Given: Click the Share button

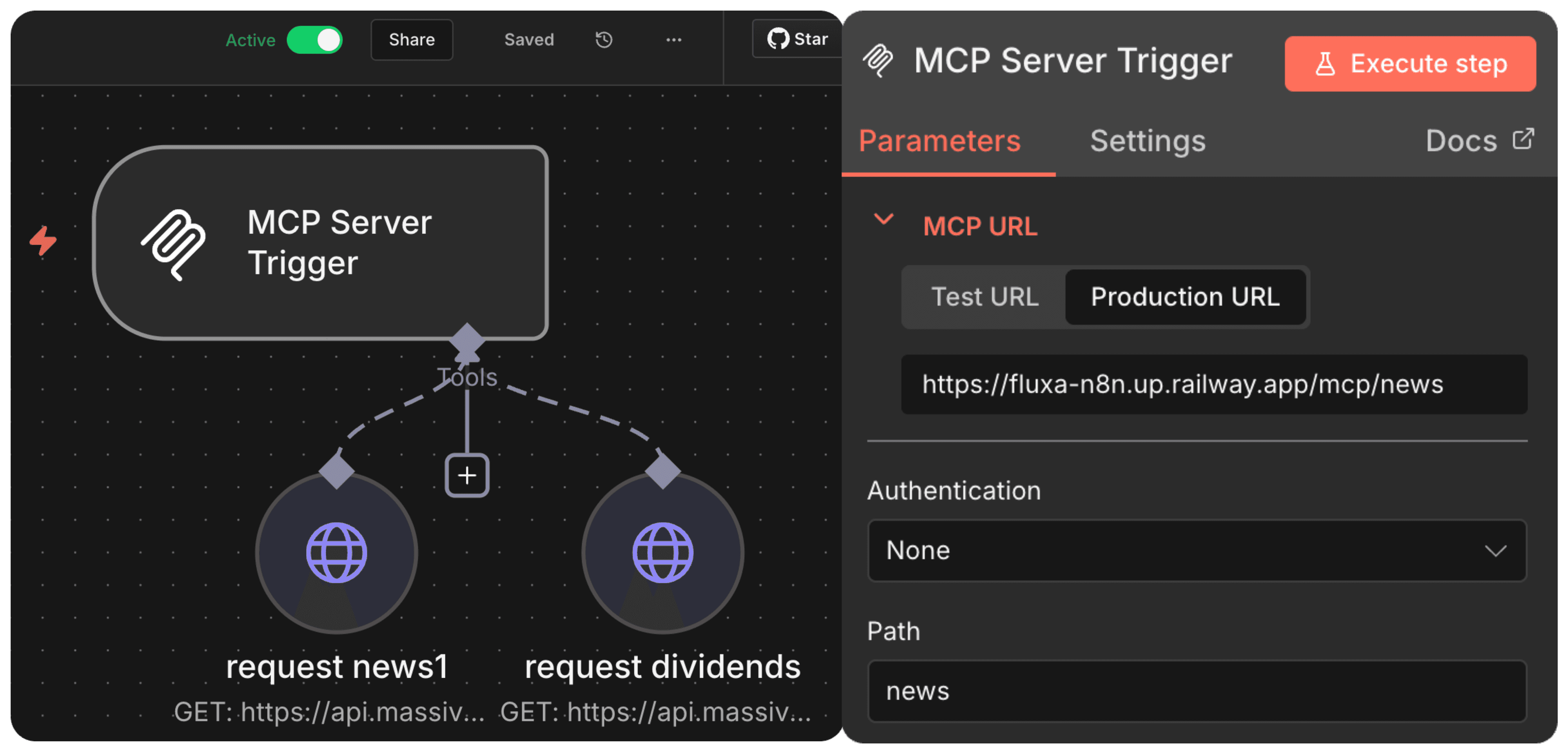Looking at the screenshot, I should (412, 39).
